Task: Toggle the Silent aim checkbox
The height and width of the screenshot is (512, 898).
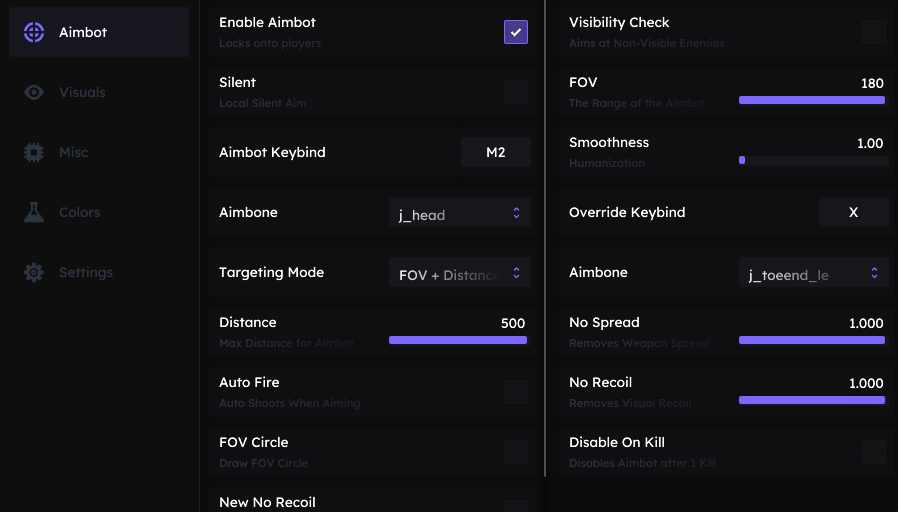Action: [x=516, y=92]
